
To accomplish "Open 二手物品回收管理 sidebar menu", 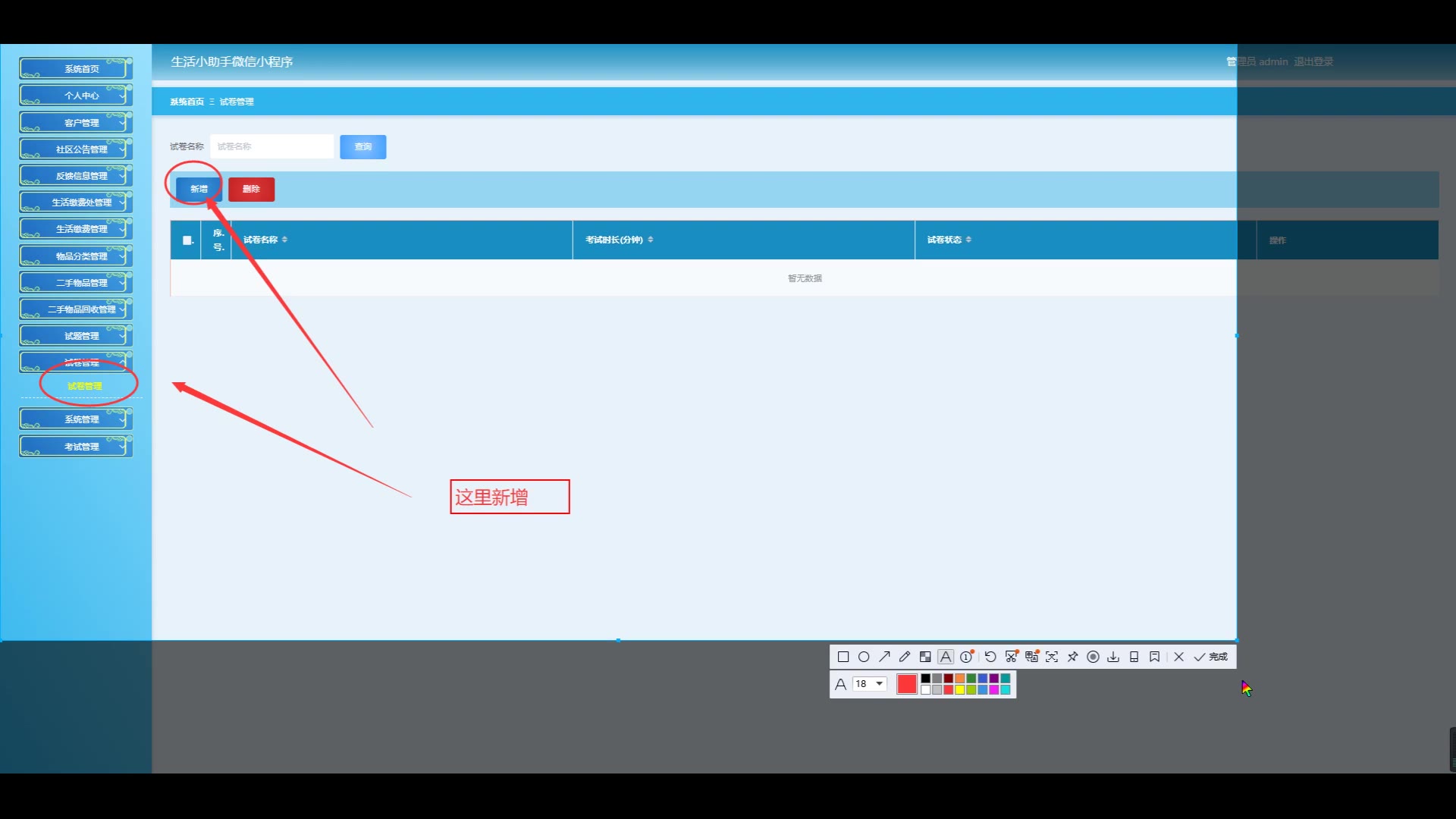I will [76, 309].
